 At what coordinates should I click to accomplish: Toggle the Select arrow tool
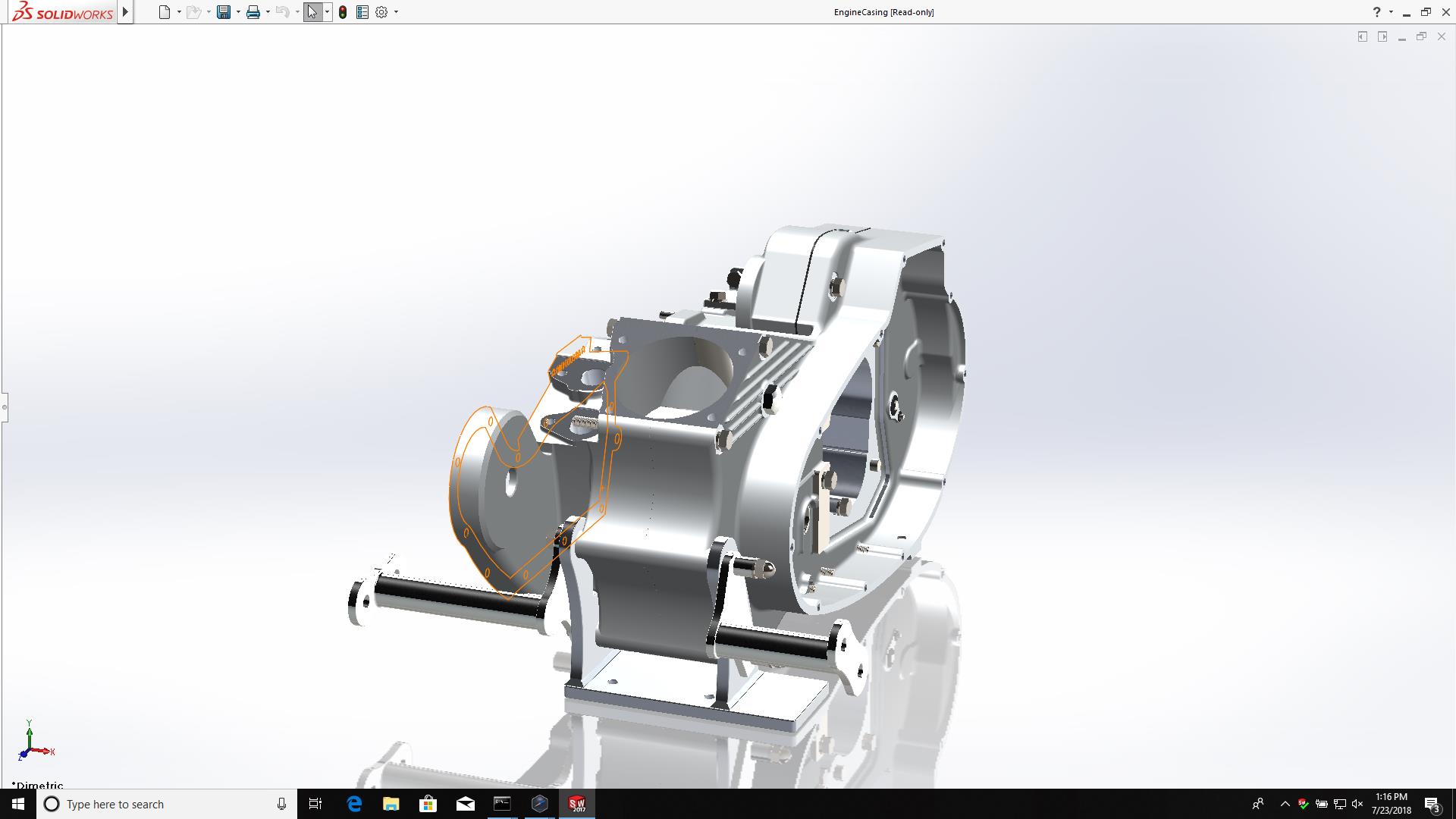tap(312, 12)
